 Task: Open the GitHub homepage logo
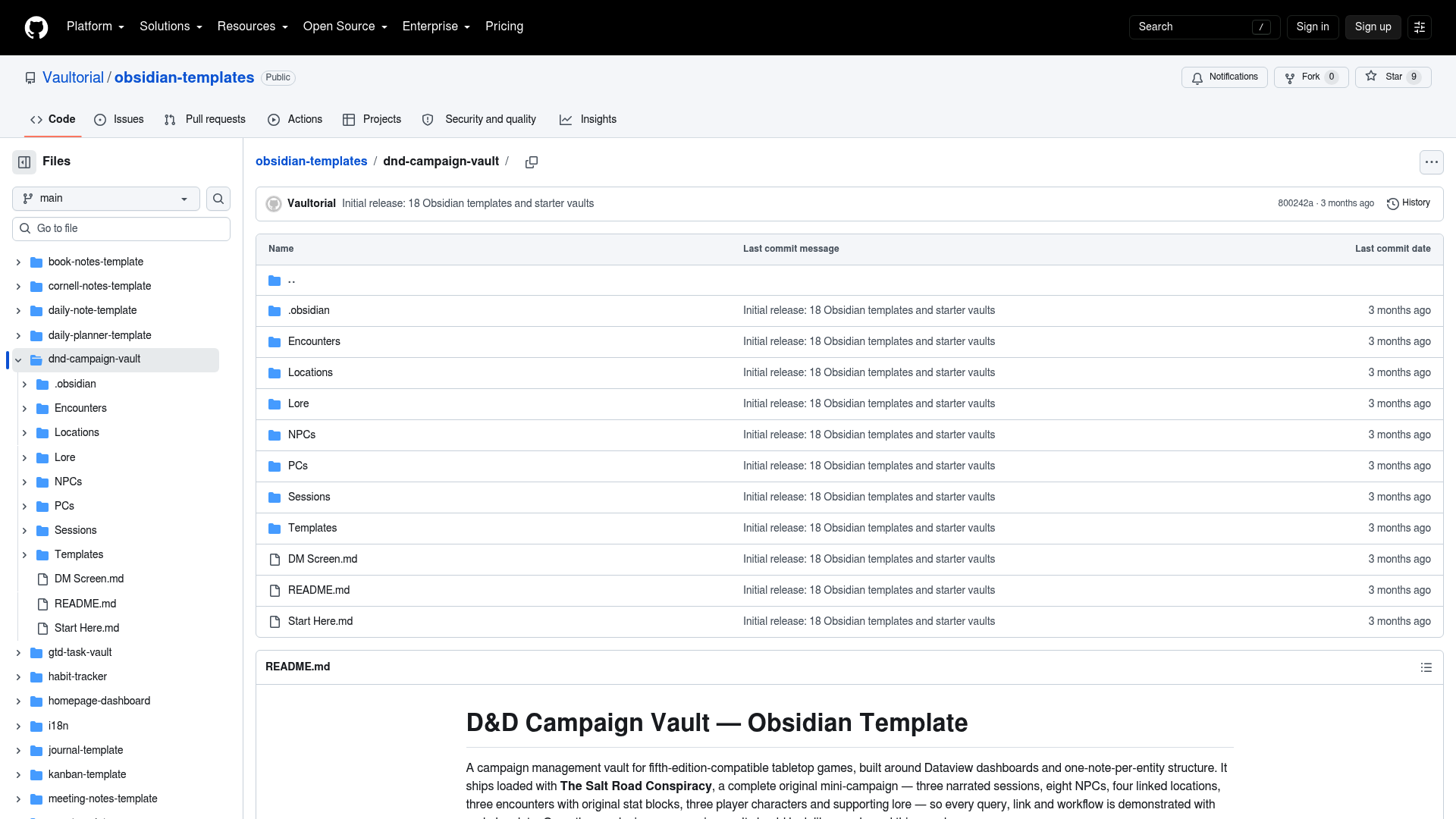click(x=36, y=27)
